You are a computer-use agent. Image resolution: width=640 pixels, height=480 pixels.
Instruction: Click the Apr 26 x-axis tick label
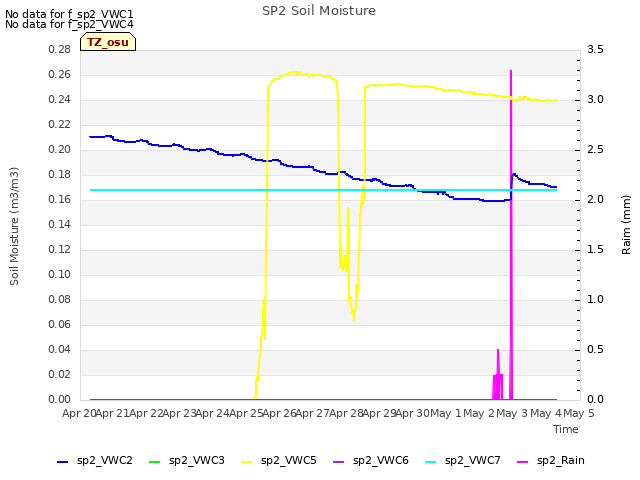280,413
